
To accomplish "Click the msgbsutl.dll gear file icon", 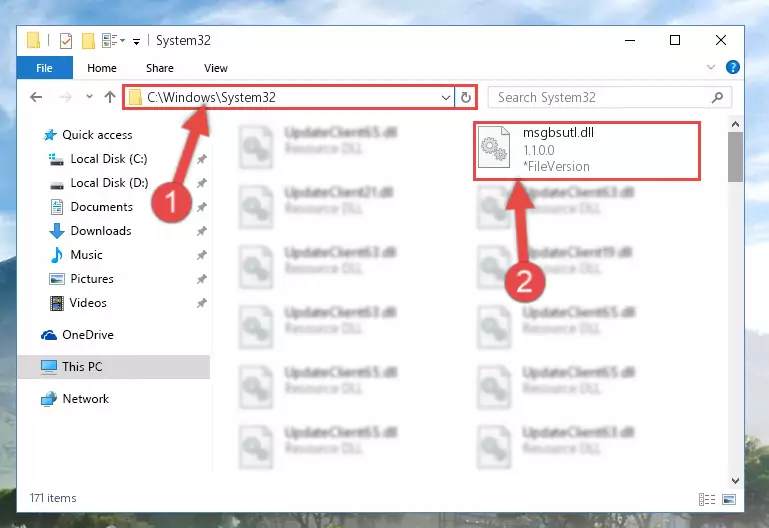I will [x=494, y=148].
